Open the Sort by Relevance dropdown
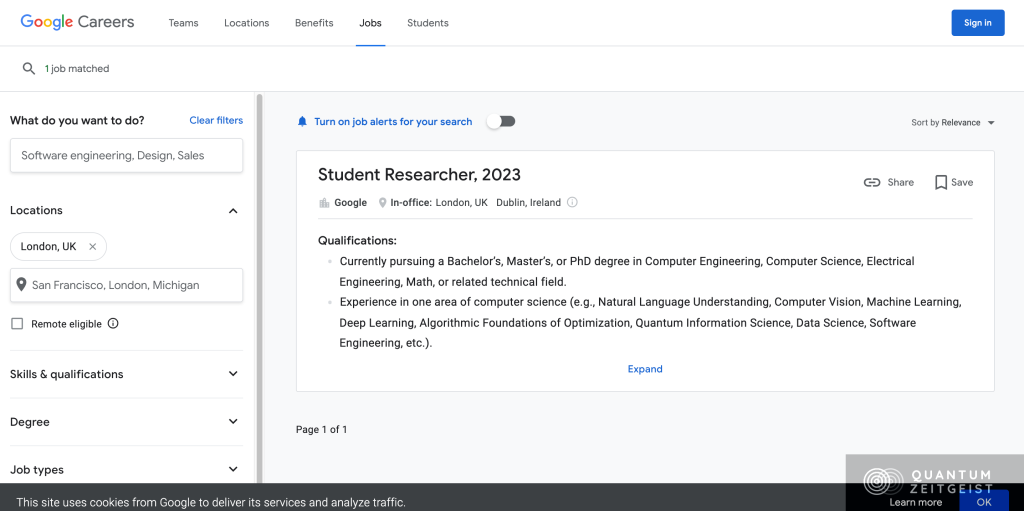 (x=952, y=123)
